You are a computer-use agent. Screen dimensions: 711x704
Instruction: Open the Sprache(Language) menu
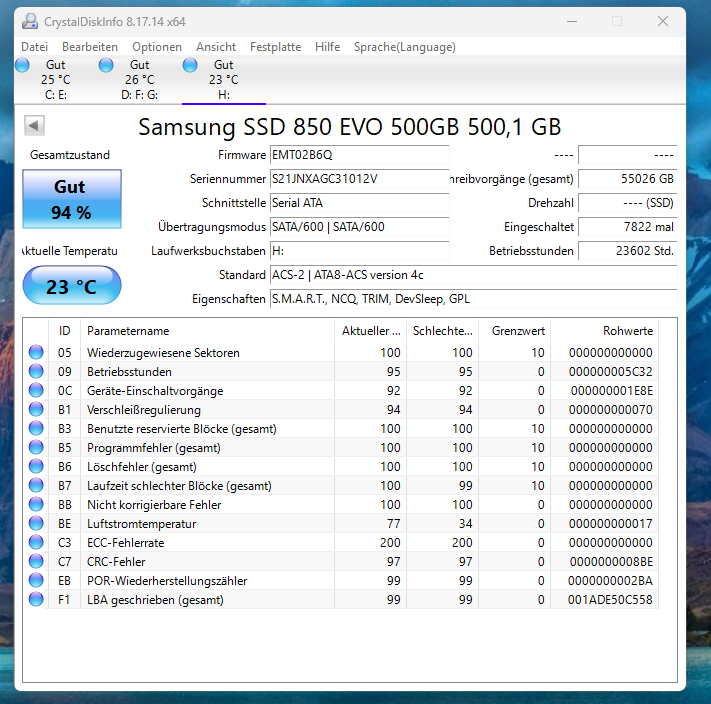[x=405, y=47]
